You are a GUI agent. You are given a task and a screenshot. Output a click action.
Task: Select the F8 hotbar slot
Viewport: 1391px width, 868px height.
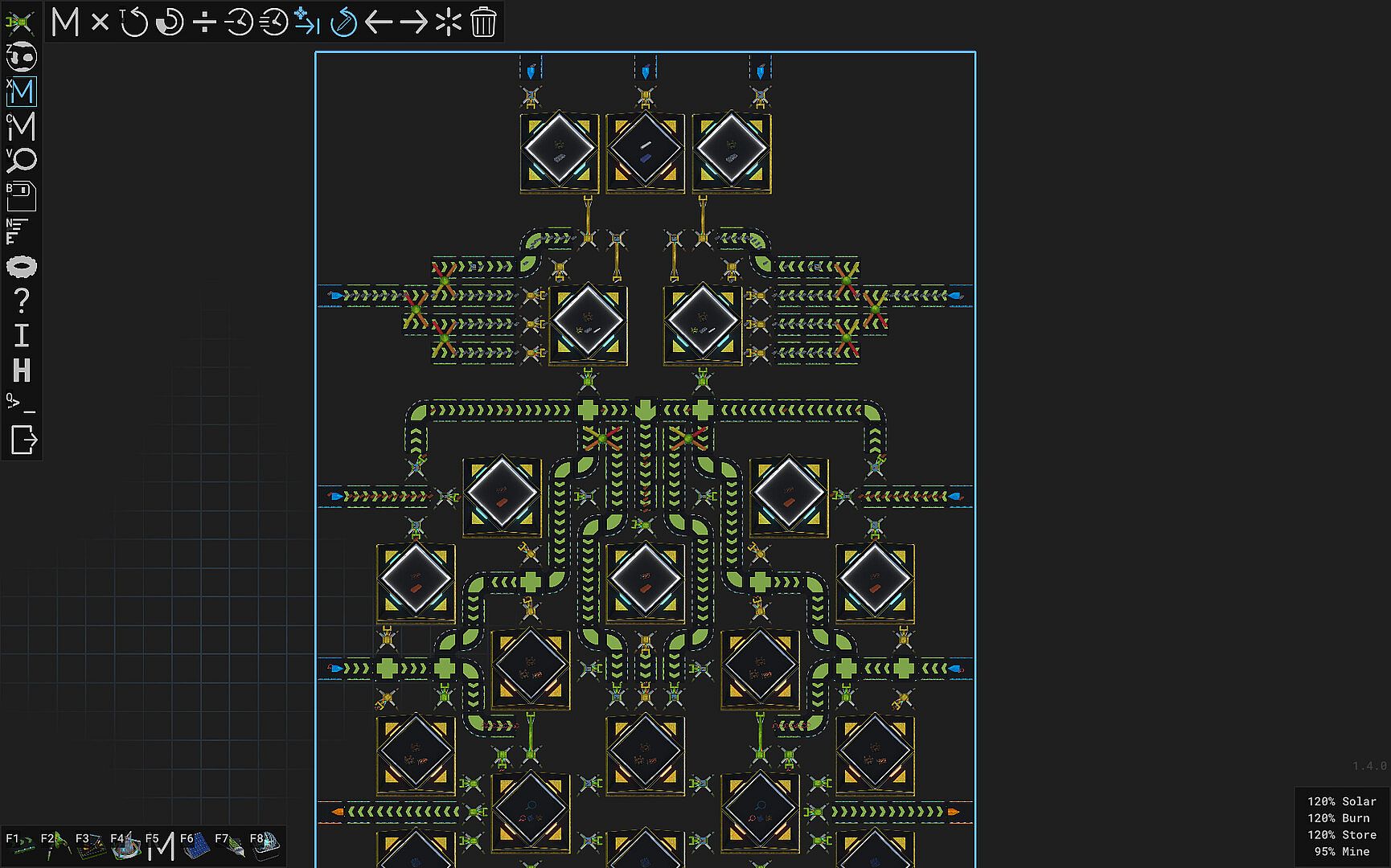pos(264,845)
